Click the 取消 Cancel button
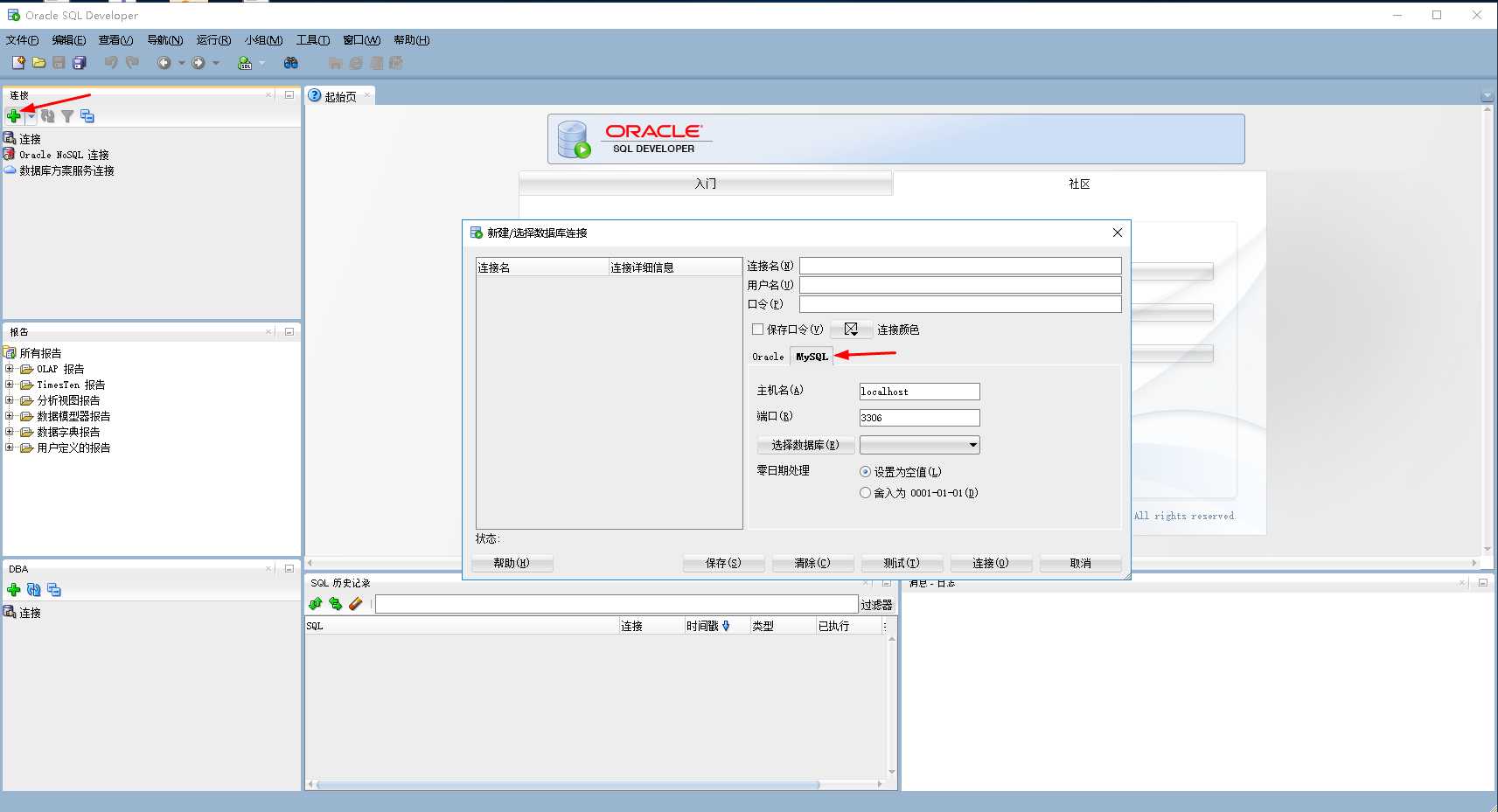 click(x=1081, y=563)
